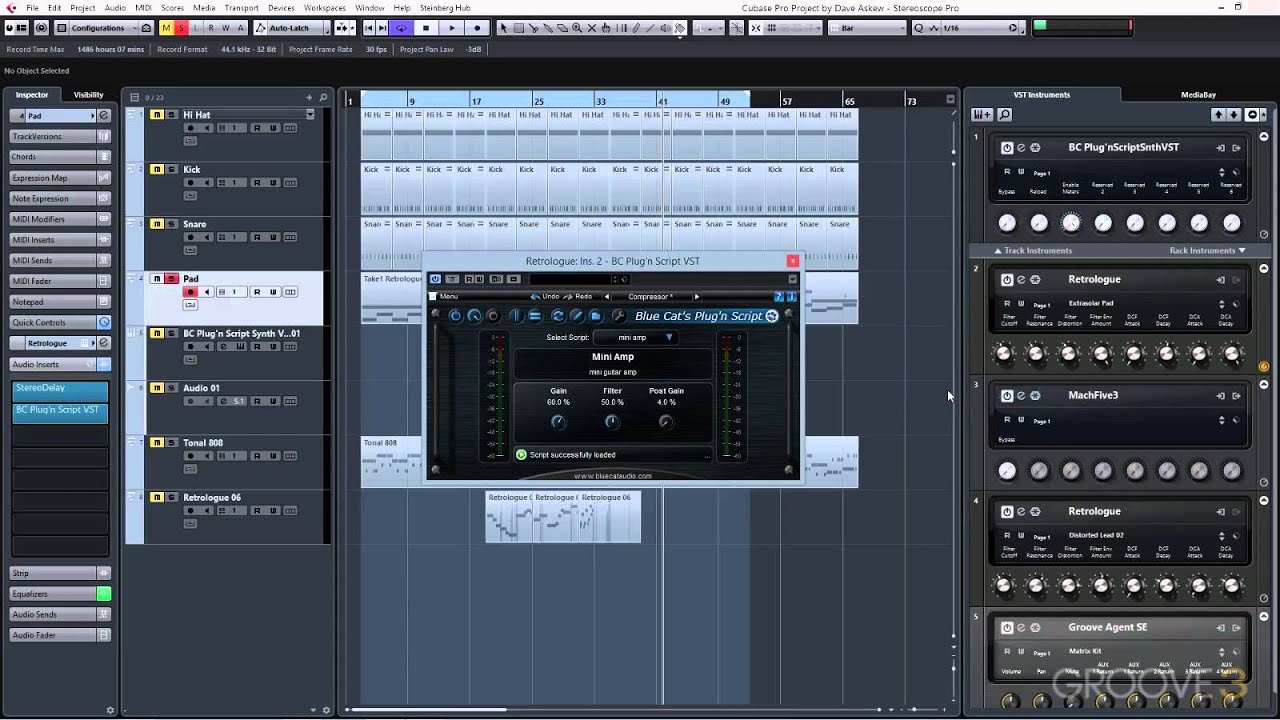The height and width of the screenshot is (720, 1280).
Task: Mute the Tonal 808 track
Action: (x=157, y=443)
